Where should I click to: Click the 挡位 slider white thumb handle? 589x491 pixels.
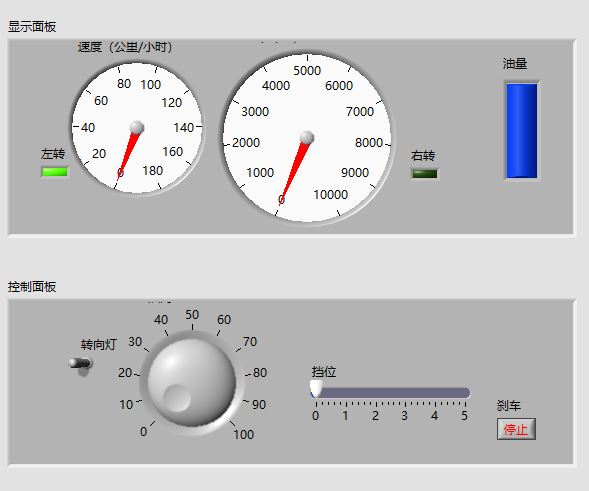coord(316,389)
